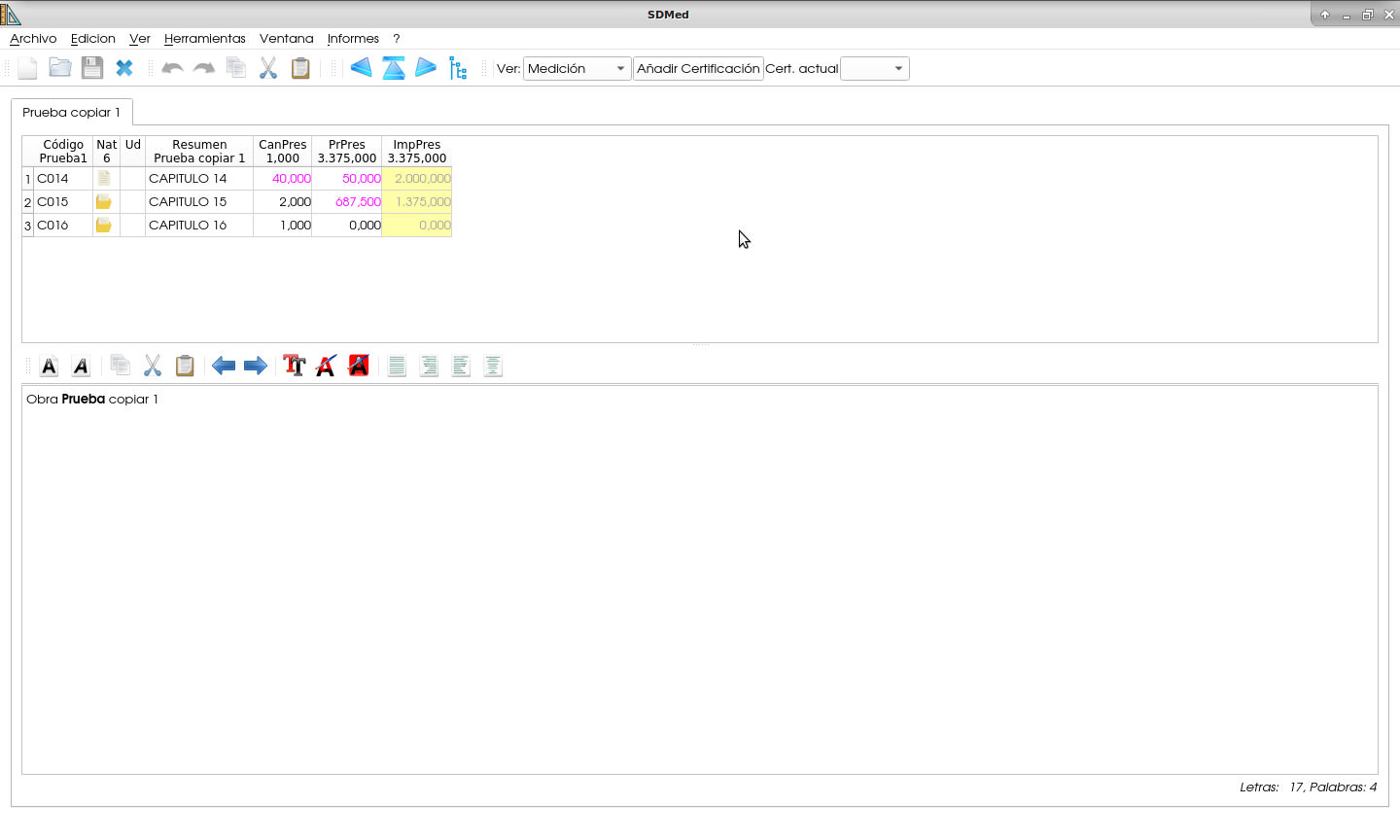Undo with the left curved arrow
This screenshot has width=1400, height=840.
coord(172,68)
